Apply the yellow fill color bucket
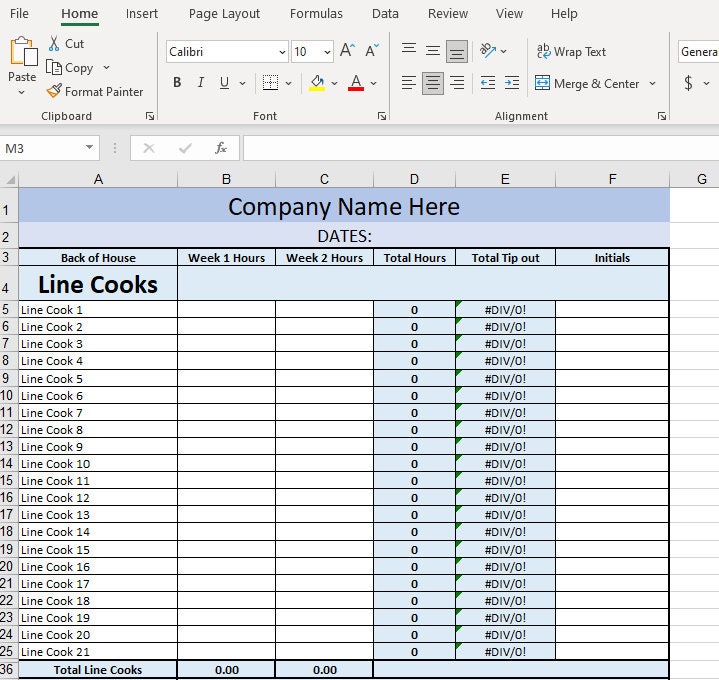Screen dimensions: 719x680 (x=317, y=83)
